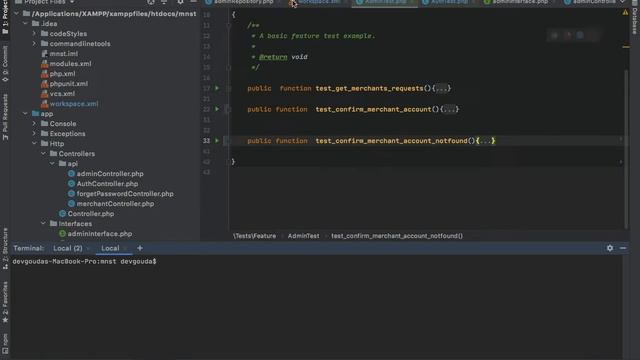Toggle fold marker beside test_confirm_merchant_account_notfound line
This screenshot has height=360, width=640.
(228, 140)
